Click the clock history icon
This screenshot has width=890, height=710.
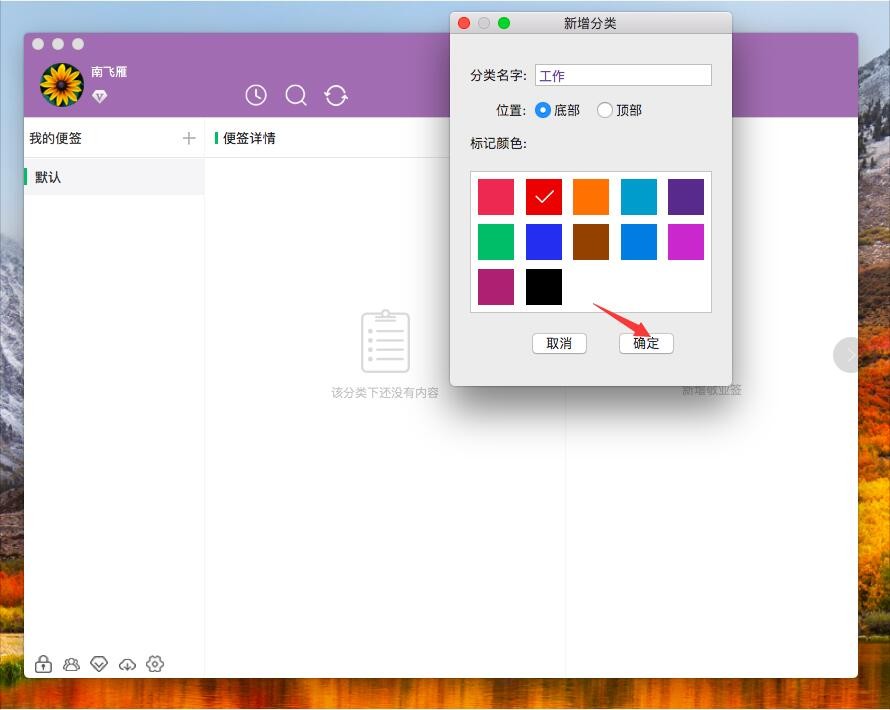tap(256, 95)
